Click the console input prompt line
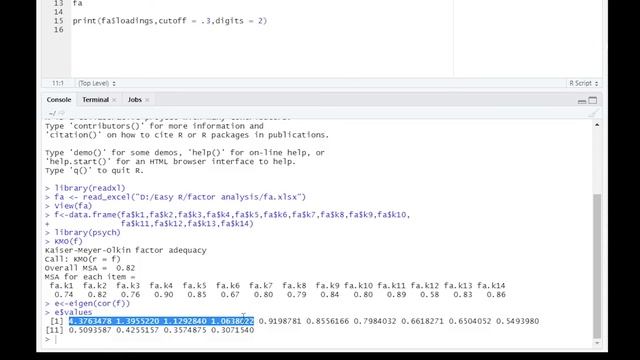The width and height of the screenshot is (640, 360). click(x=318, y=339)
